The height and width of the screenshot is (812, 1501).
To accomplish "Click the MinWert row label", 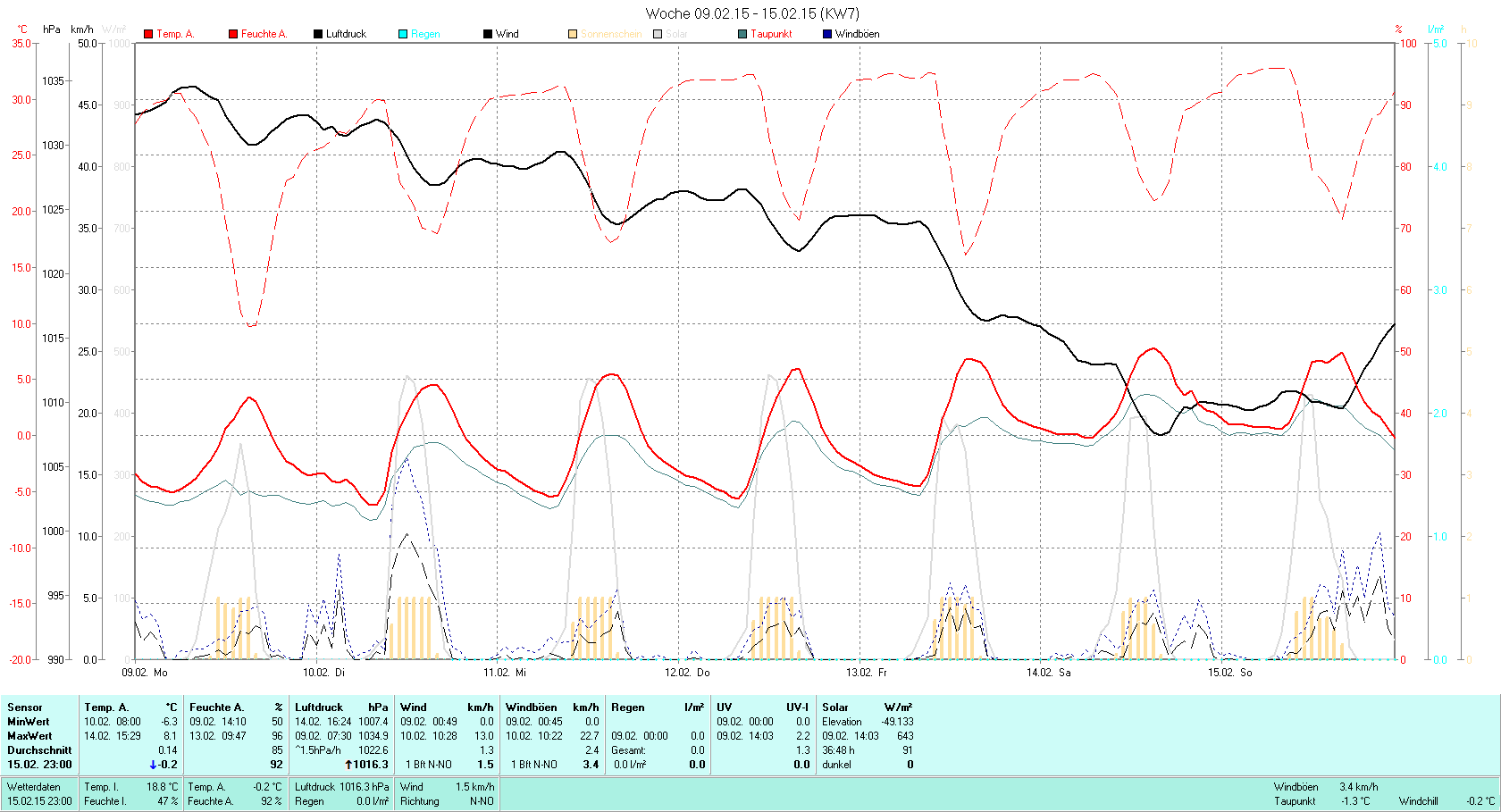I will (29, 722).
